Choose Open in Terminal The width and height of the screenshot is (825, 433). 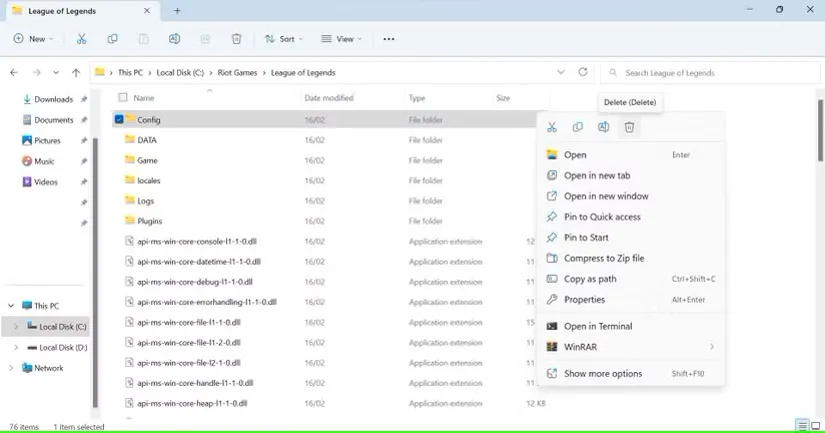point(630,326)
